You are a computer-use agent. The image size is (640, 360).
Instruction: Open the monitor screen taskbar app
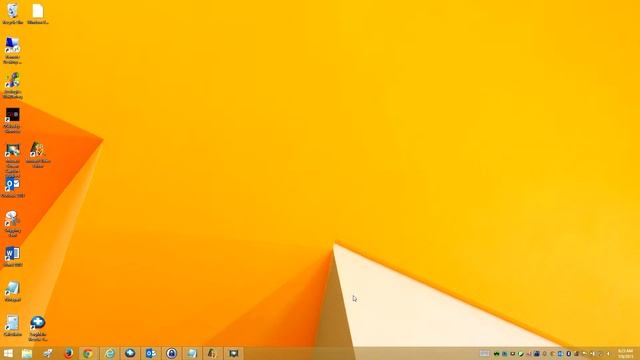pos(233,353)
